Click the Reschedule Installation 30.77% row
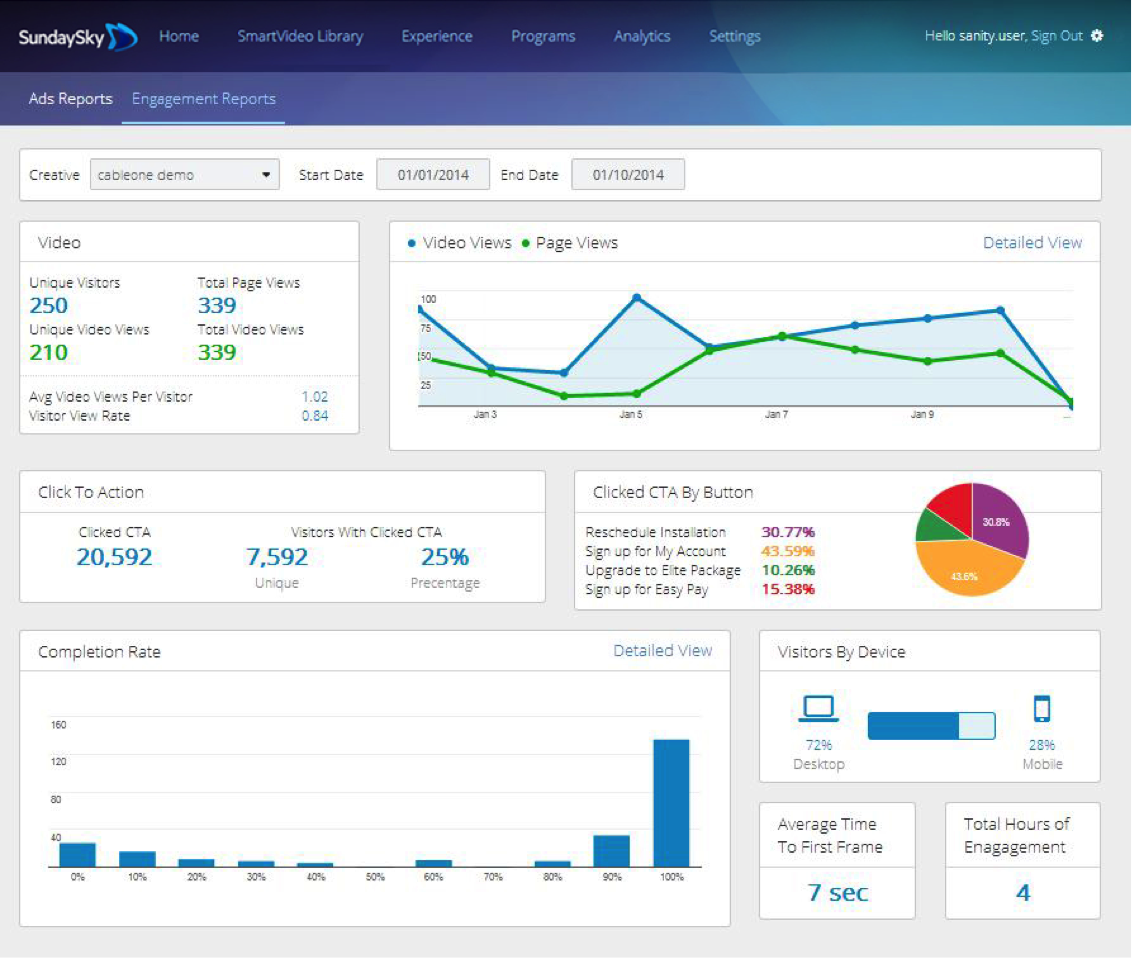 coord(700,532)
